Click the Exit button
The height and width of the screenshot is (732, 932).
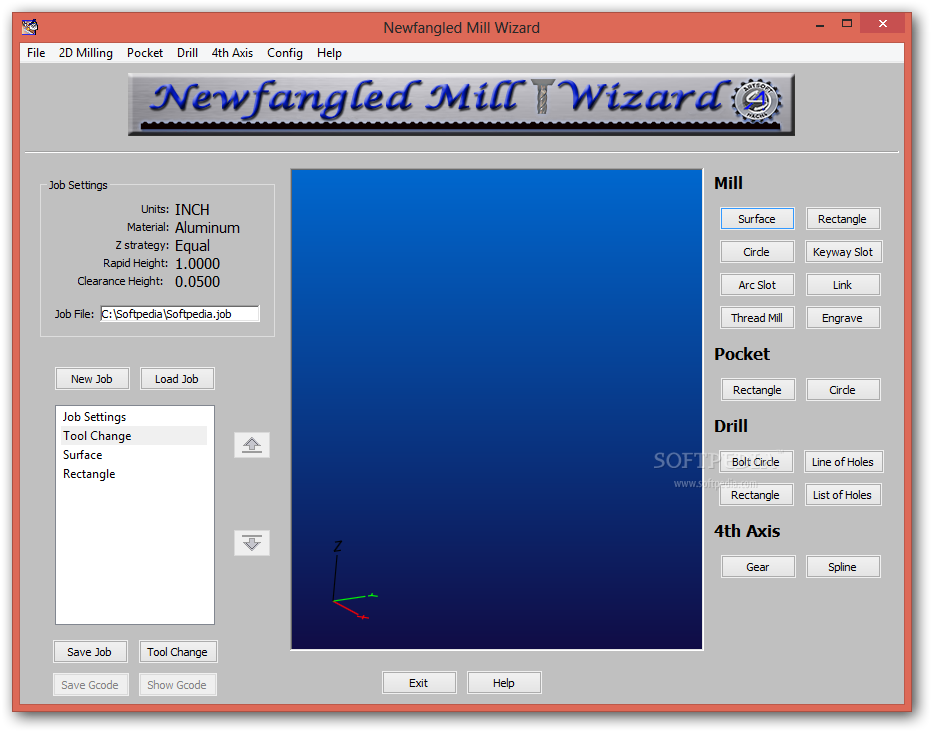coord(418,683)
